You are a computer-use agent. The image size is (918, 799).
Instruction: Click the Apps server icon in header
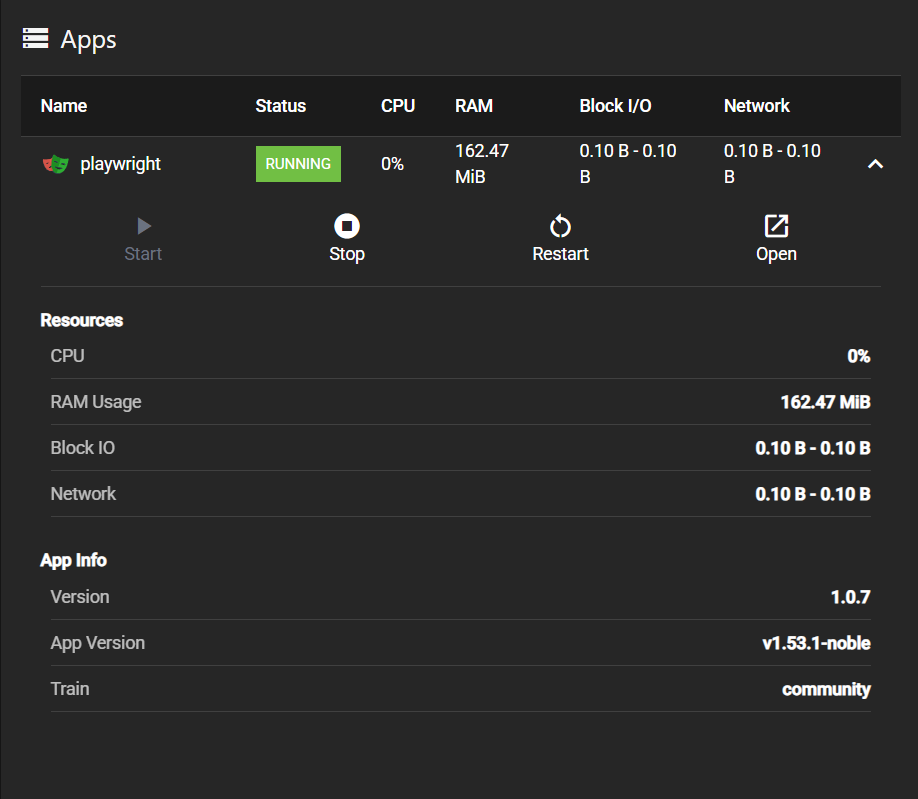pyautogui.click(x=36, y=39)
